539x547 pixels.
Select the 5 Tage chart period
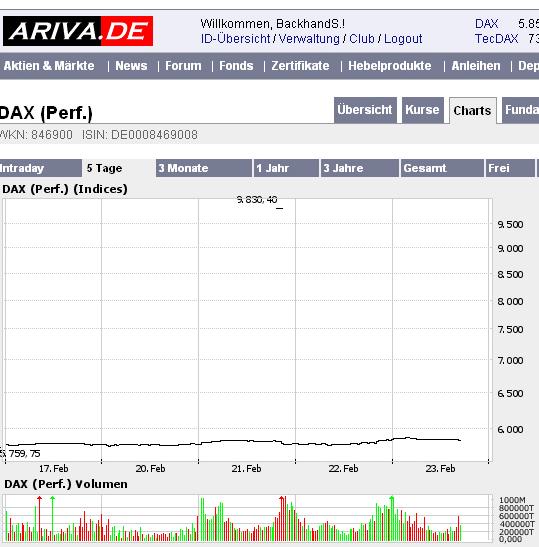(x=119, y=168)
